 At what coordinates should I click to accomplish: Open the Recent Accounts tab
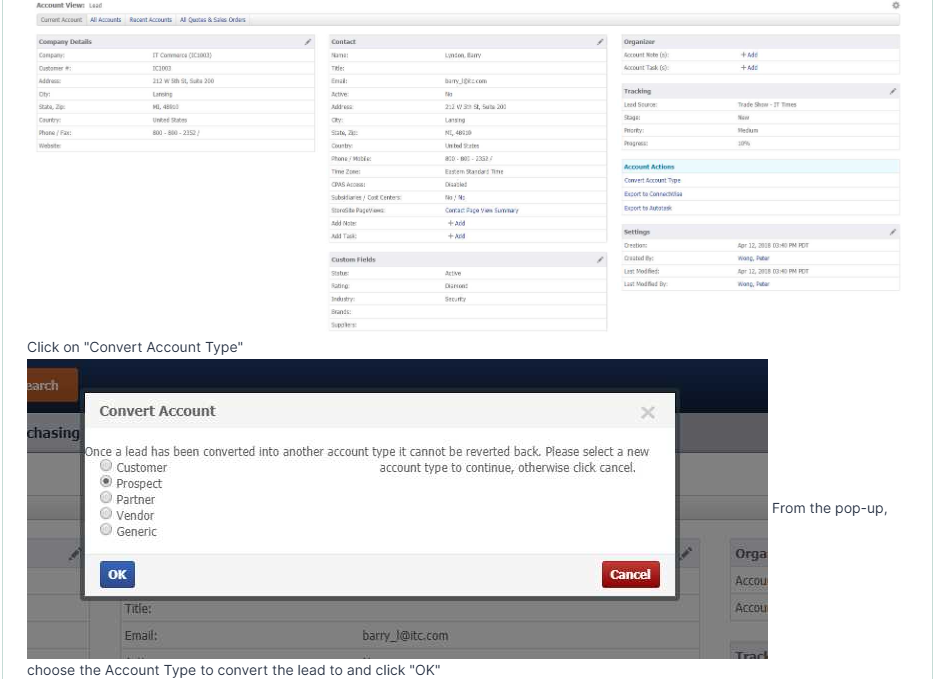point(150,20)
